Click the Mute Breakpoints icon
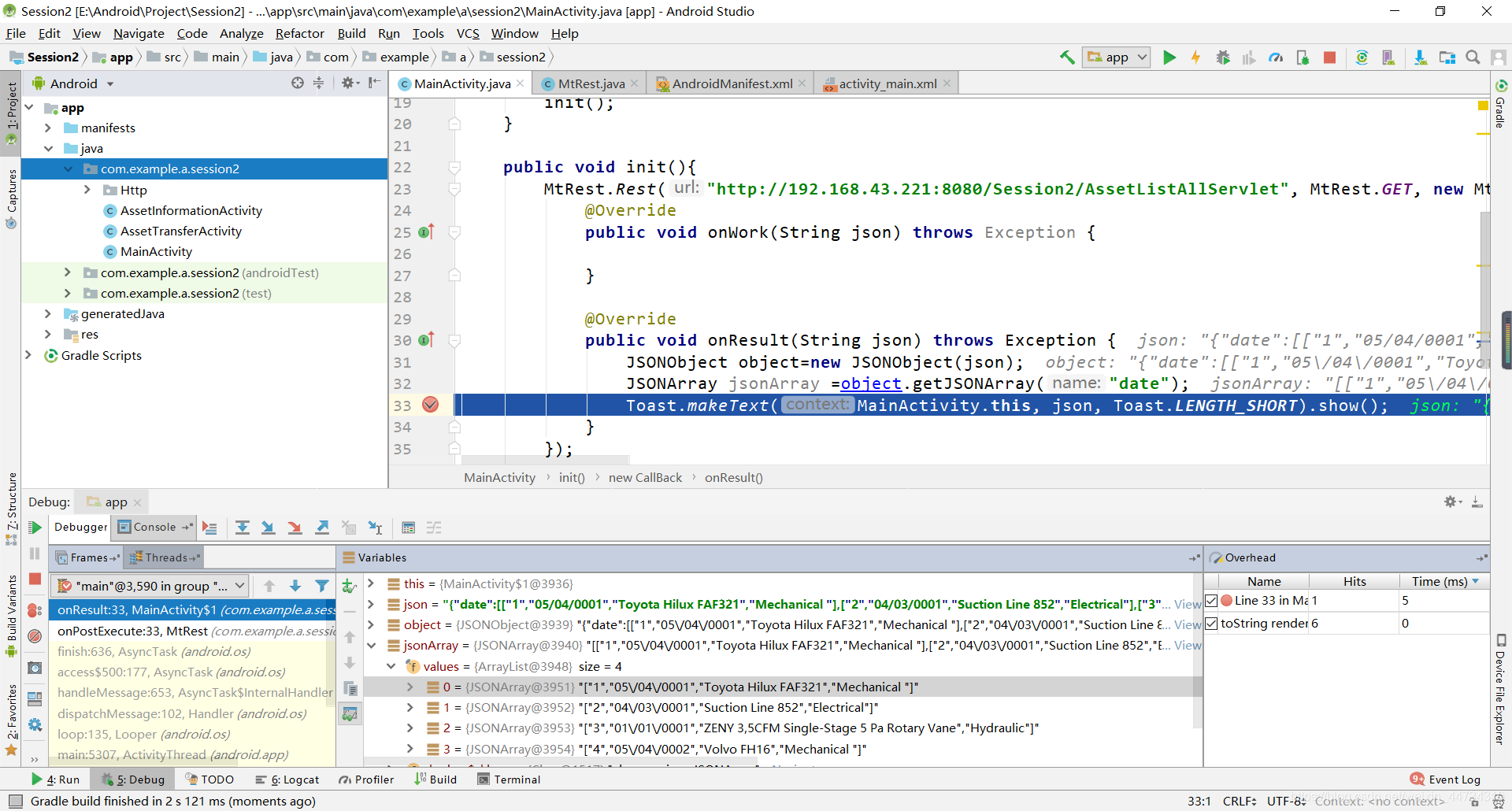Viewport: 1512px width, 811px height. tap(35, 636)
